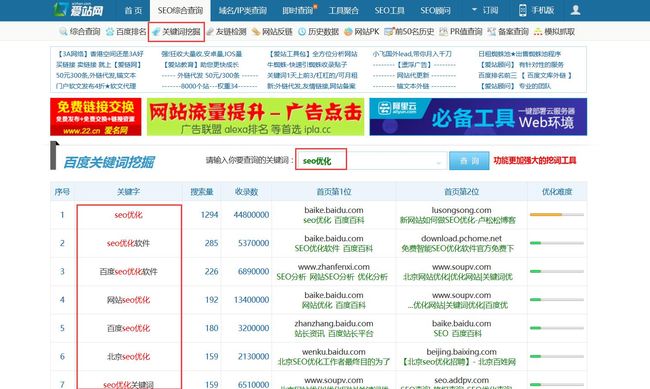Open keyword input suggestion dropdown arrow
This screenshot has width=650, height=389.
(x=439, y=162)
